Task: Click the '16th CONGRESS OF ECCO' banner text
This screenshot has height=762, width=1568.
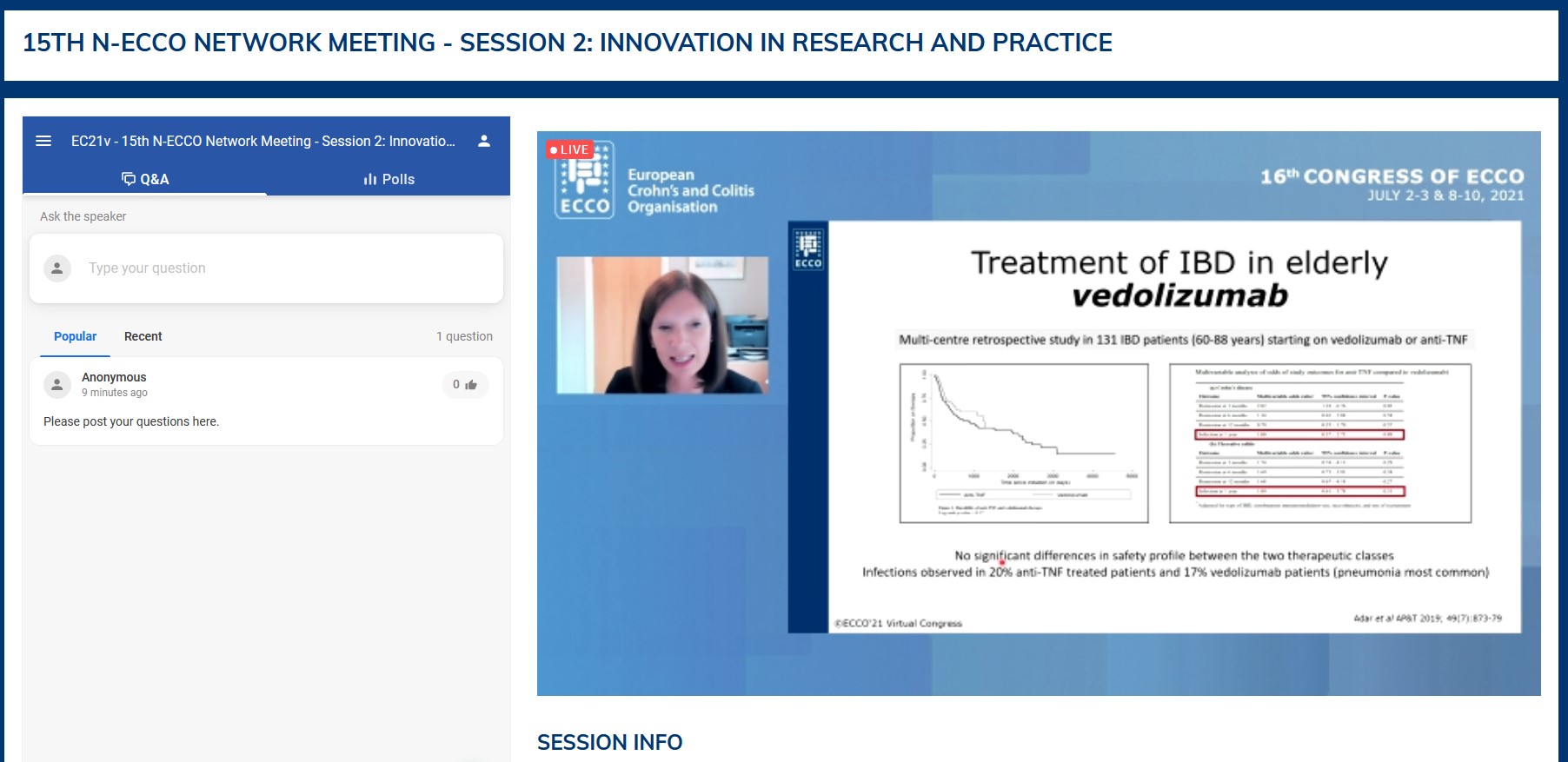Action: tap(1392, 176)
